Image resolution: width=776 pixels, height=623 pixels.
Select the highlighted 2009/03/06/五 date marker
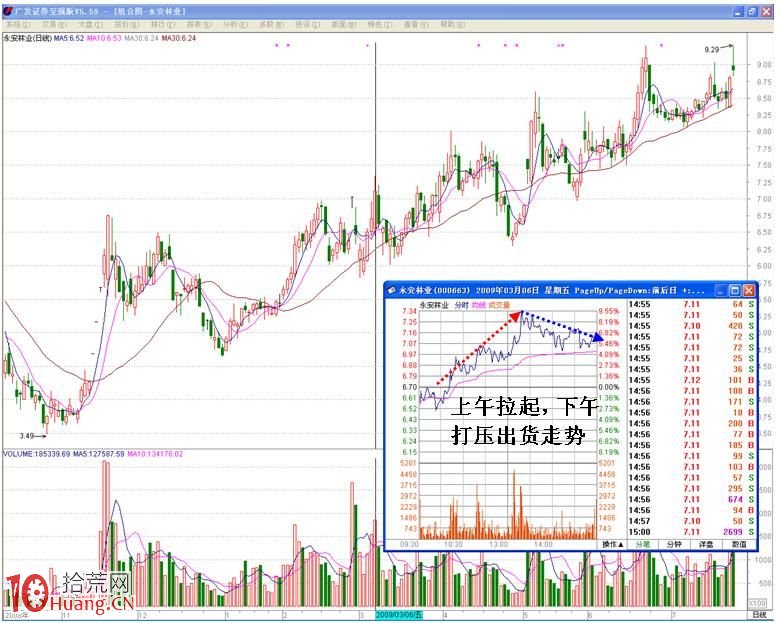click(x=399, y=615)
